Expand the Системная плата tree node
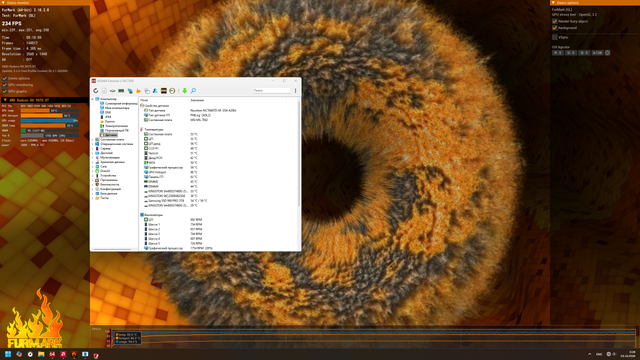Image resolution: width=640 pixels, height=360 pixels. tap(93, 140)
